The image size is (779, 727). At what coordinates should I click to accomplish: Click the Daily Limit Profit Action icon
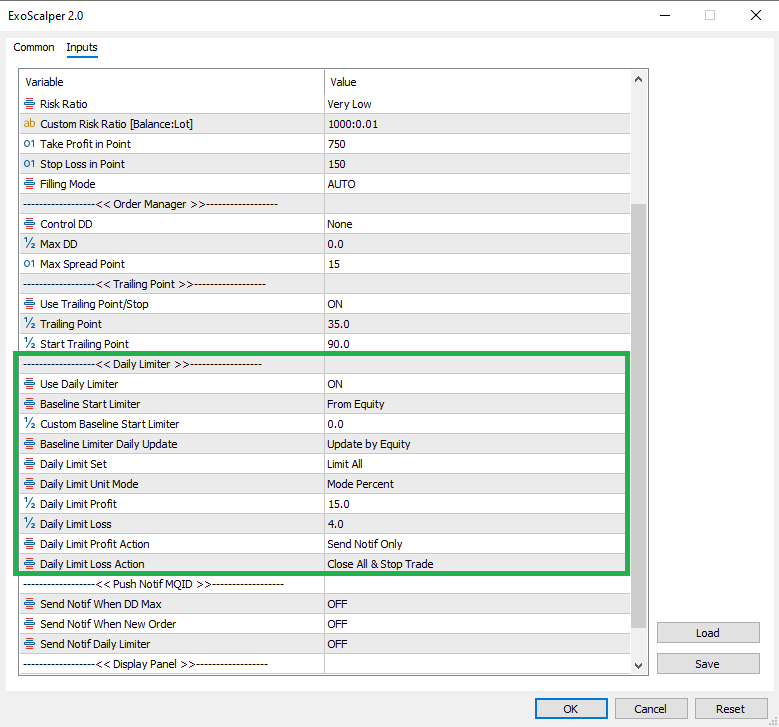(29, 544)
